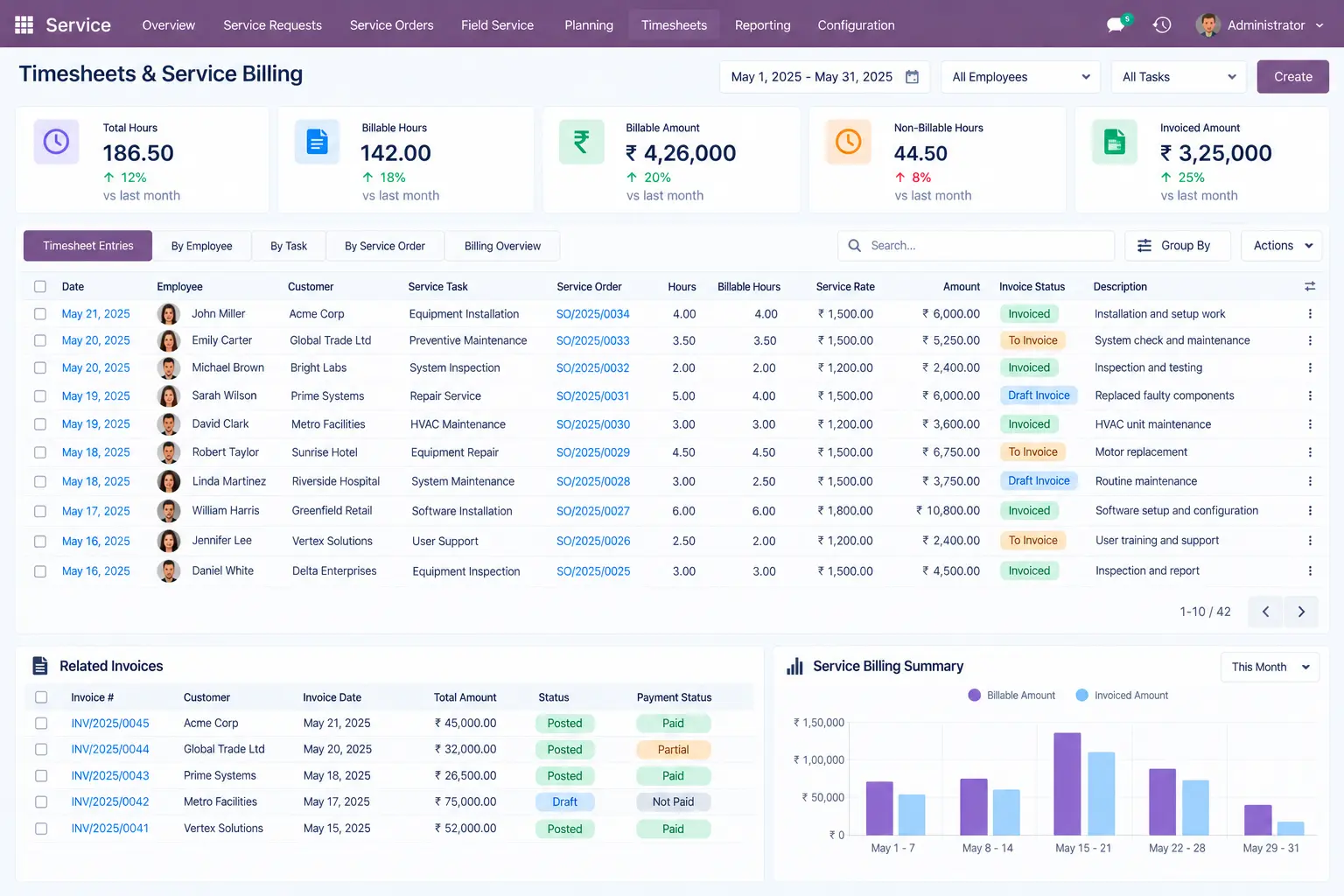This screenshot has width=1344, height=896.
Task: Go to previous page of timesheet entries
Action: coord(1265,612)
